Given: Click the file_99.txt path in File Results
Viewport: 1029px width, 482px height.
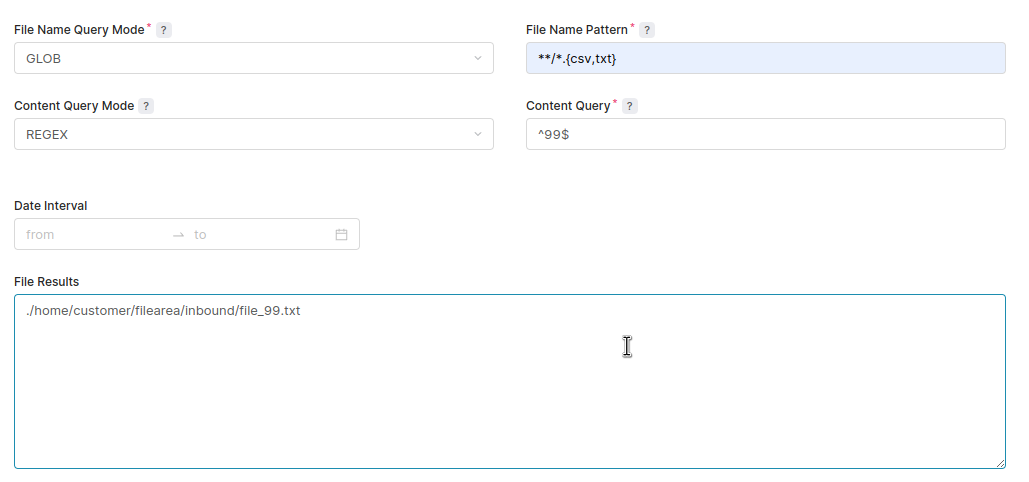Looking at the screenshot, I should [164, 311].
